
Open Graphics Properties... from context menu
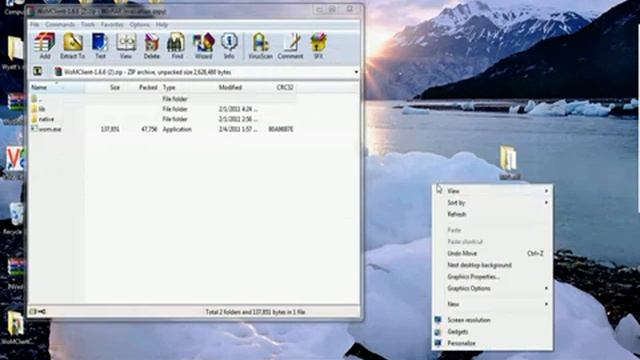[x=492, y=277]
